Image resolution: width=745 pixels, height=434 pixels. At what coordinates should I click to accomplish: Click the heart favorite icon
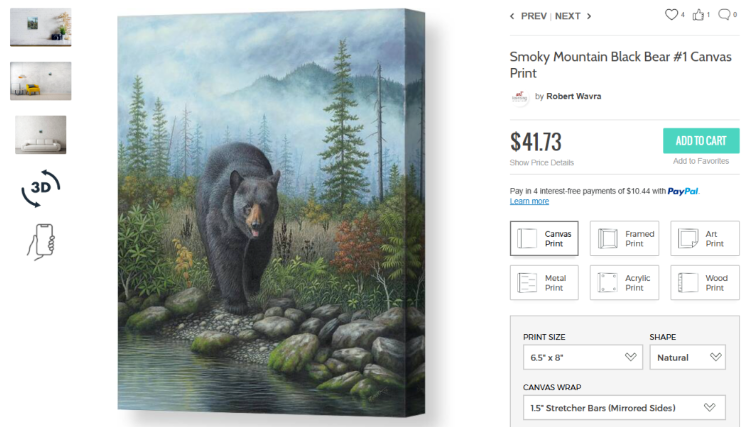(672, 15)
